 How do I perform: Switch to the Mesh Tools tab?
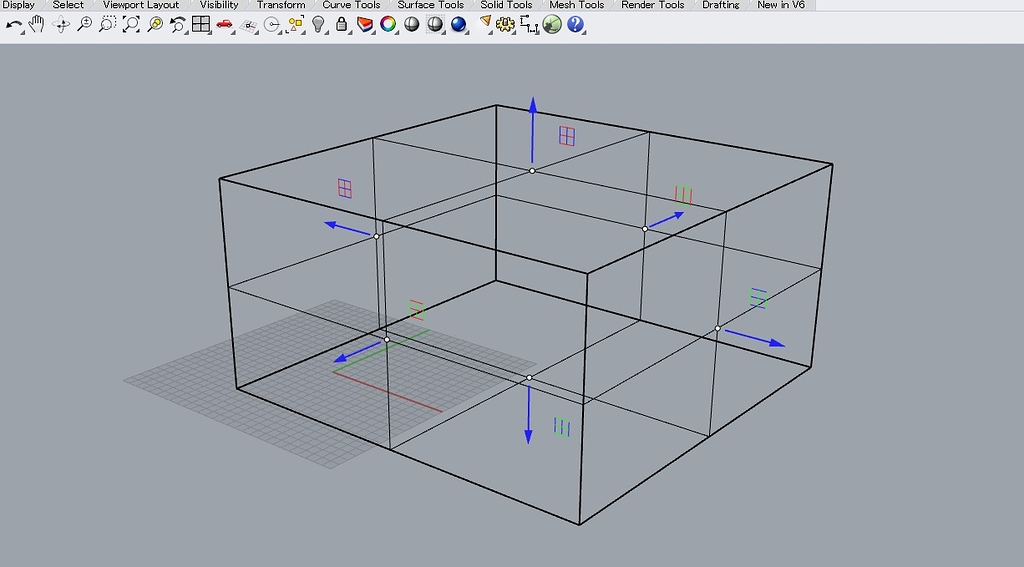577,5
